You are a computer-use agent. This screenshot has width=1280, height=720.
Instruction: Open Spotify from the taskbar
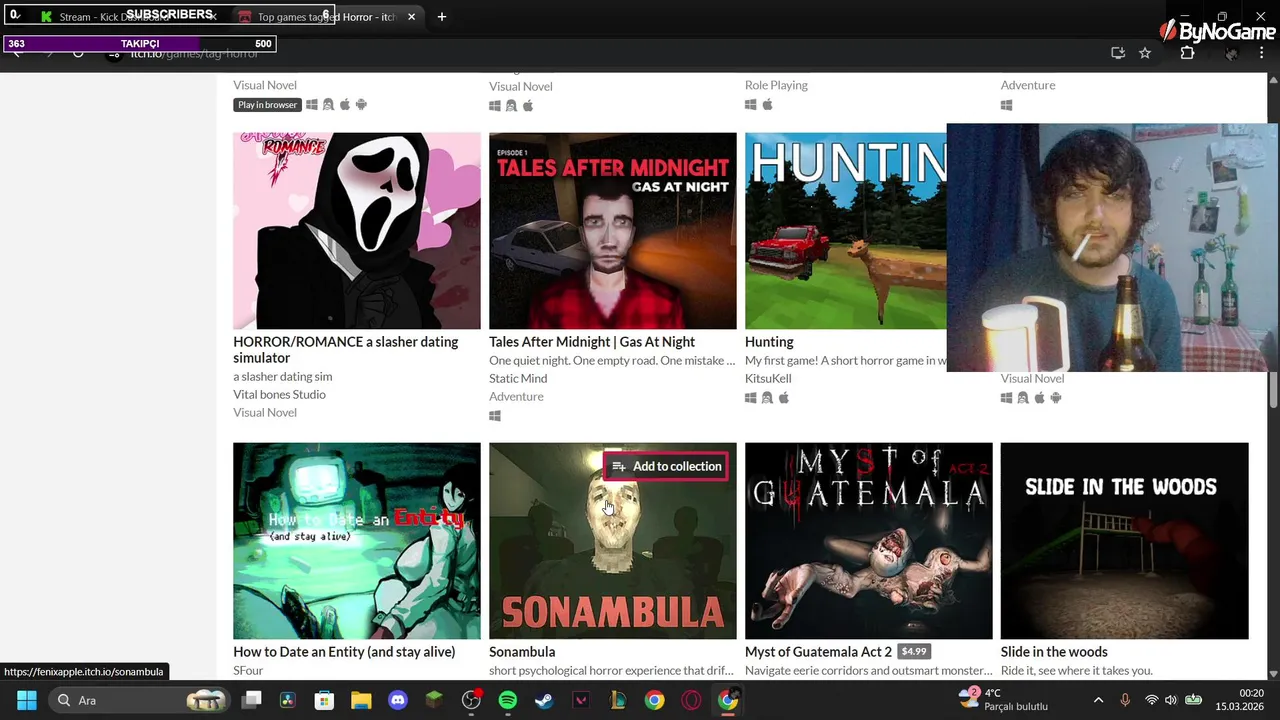point(507,700)
